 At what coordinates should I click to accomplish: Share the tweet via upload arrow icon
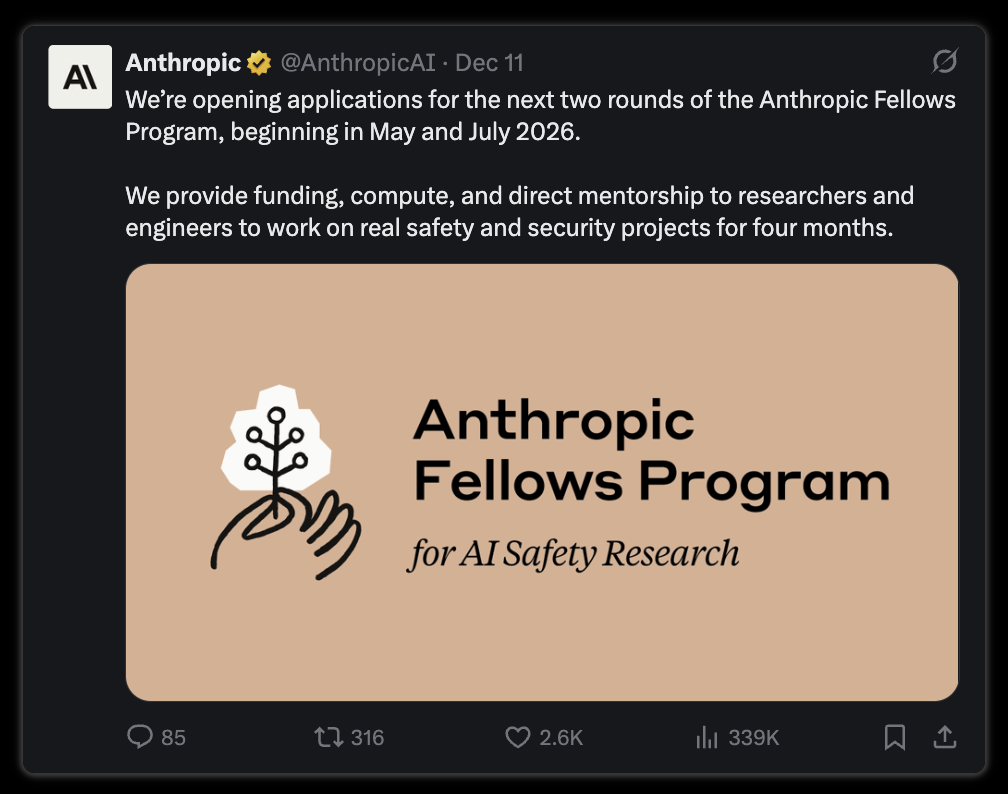point(944,737)
